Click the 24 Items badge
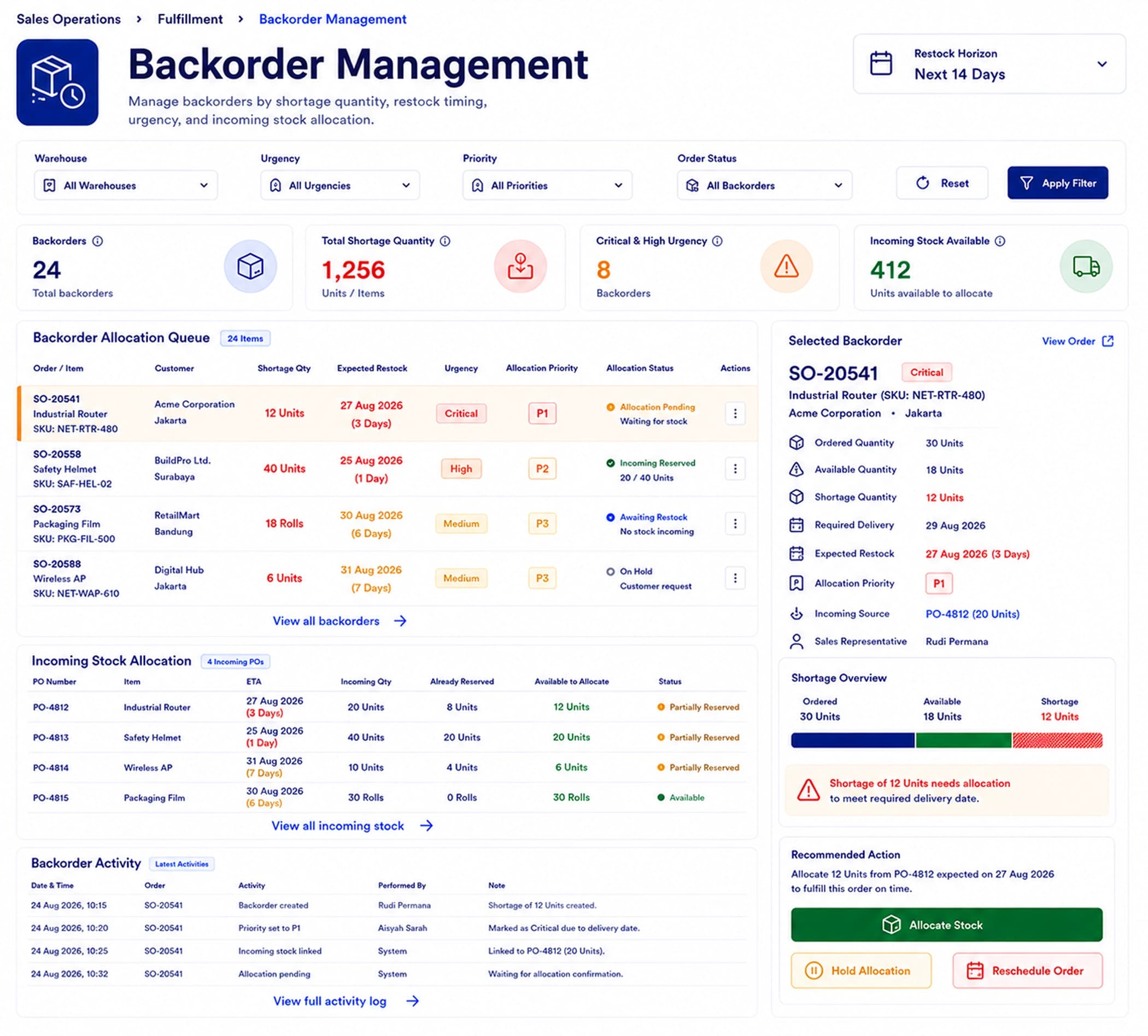The height and width of the screenshot is (1036, 1148). point(245,338)
